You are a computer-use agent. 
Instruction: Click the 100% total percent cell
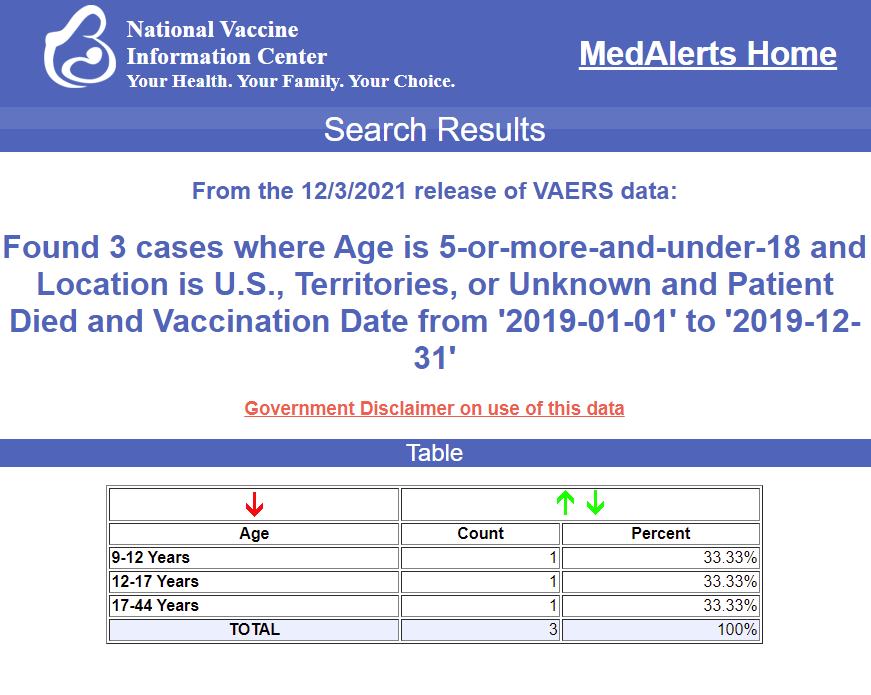[x=660, y=629]
